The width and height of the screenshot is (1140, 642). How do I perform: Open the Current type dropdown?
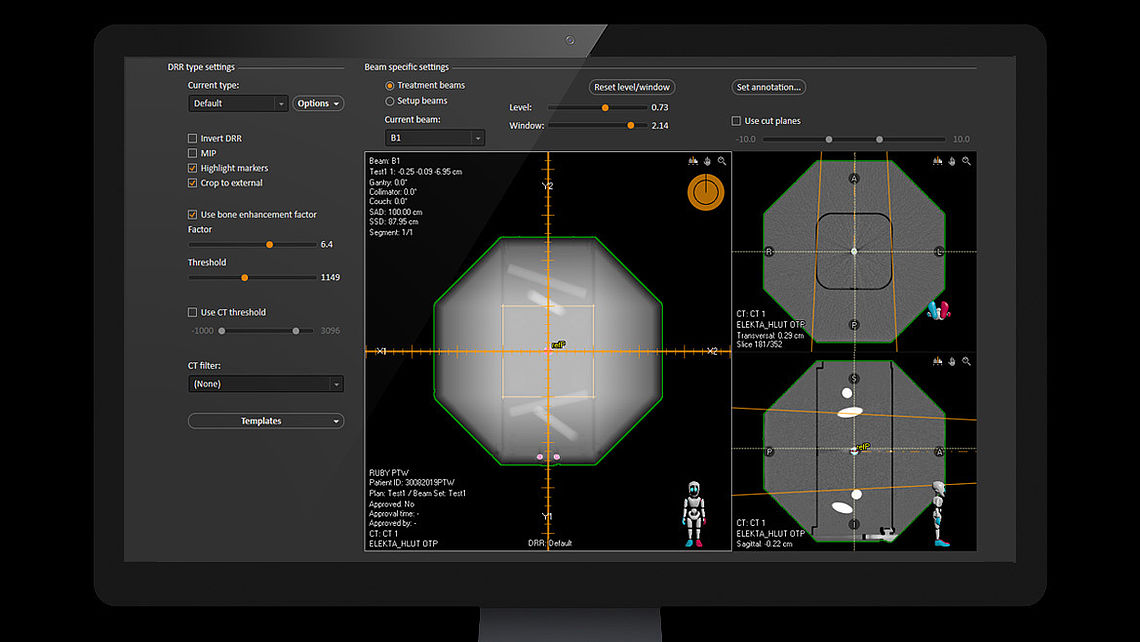tap(237, 103)
